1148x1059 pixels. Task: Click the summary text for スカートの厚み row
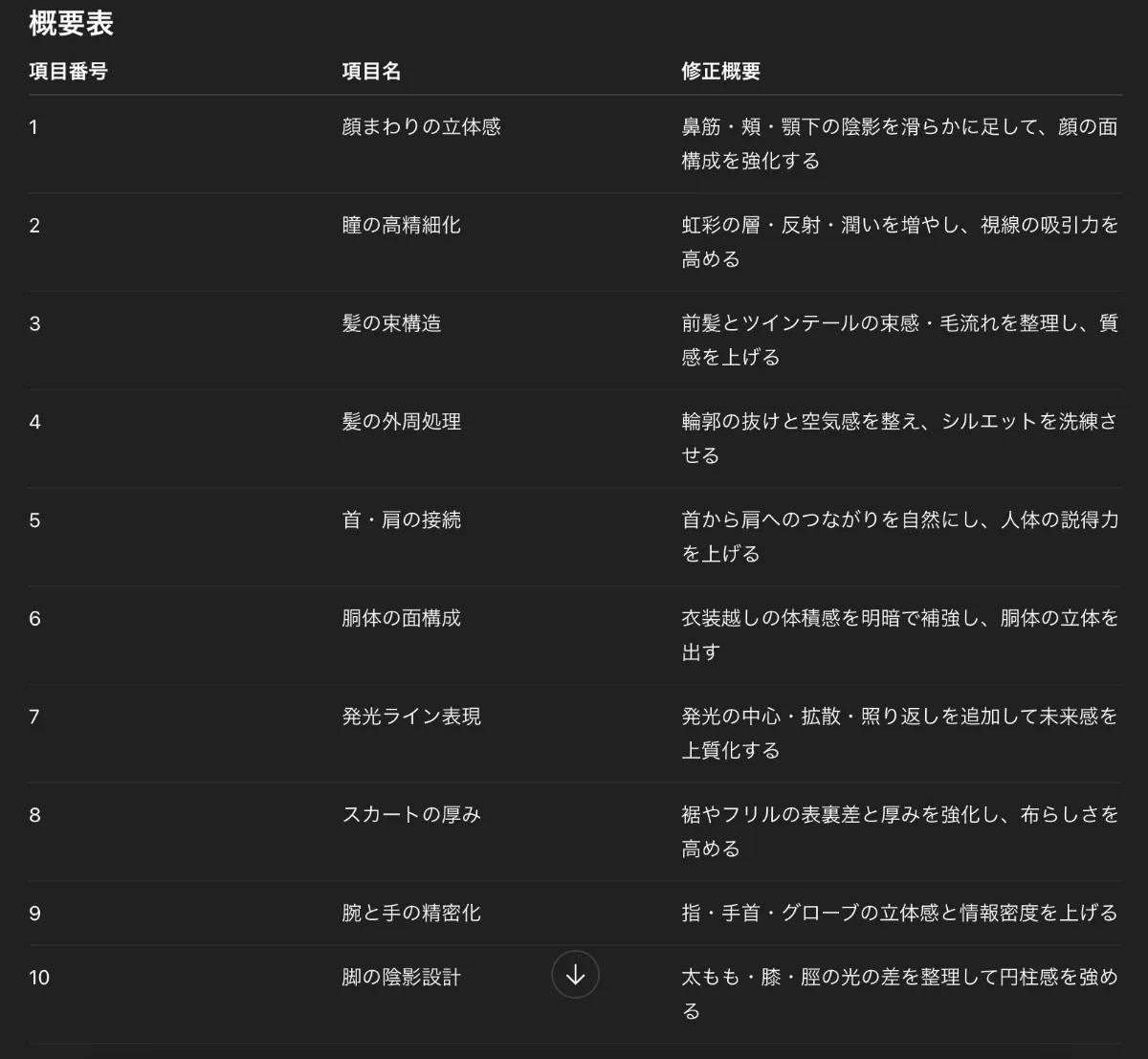[x=897, y=830]
